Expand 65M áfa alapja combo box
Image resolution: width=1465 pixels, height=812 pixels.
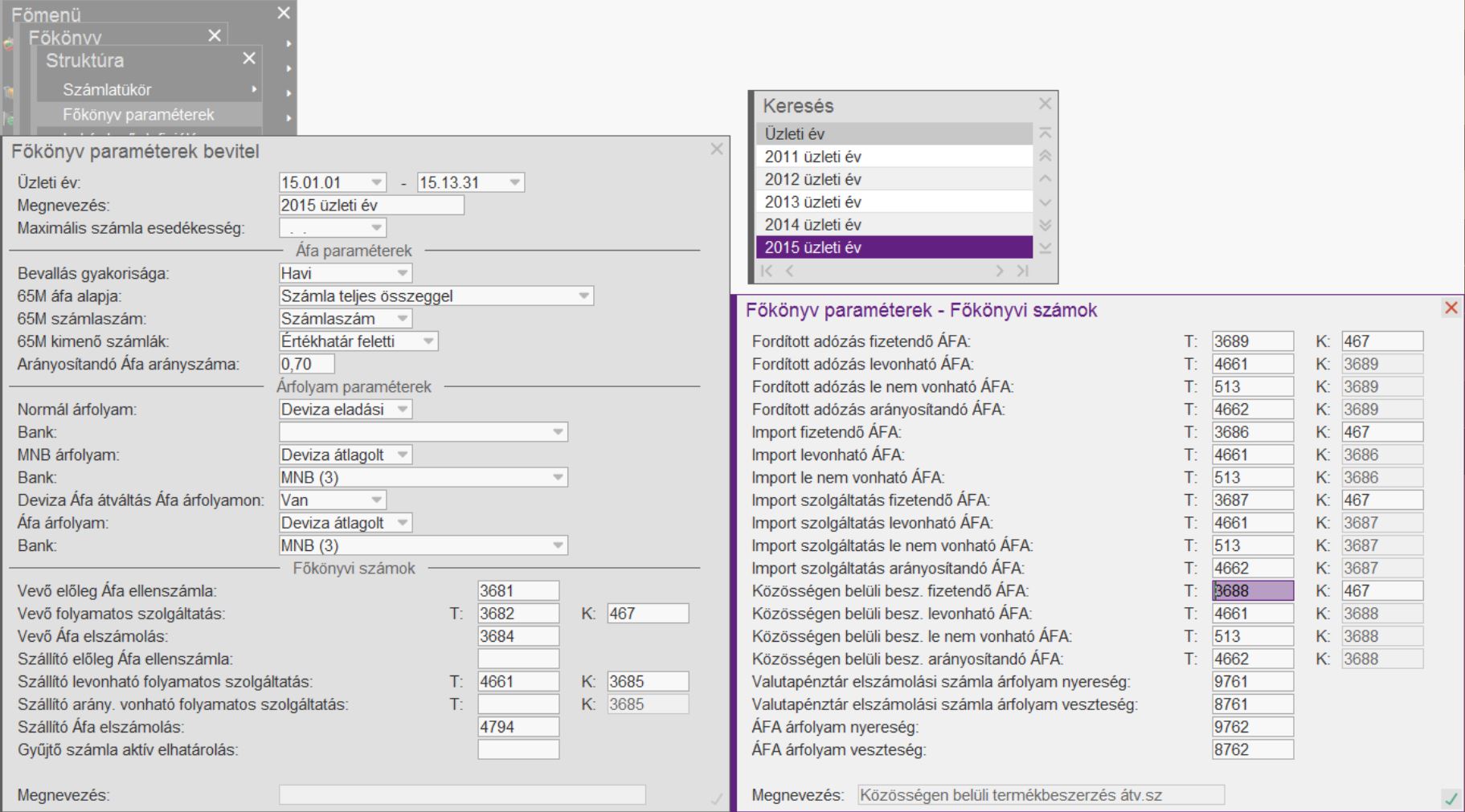click(584, 296)
